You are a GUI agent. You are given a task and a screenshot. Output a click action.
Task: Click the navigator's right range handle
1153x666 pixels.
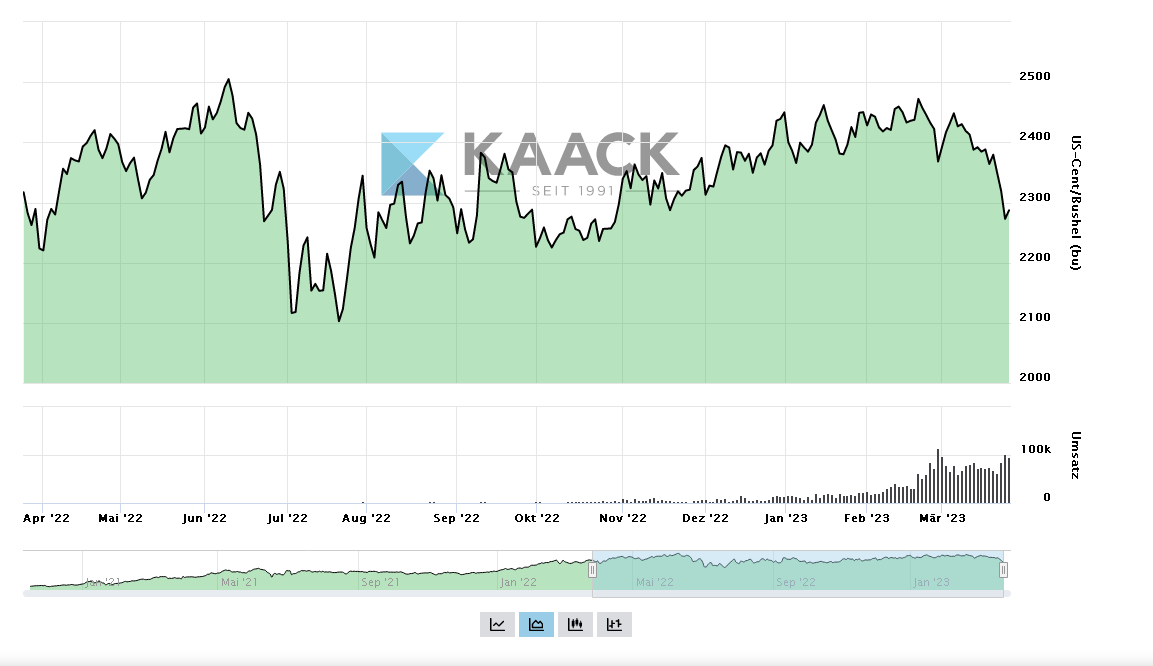[x=1003, y=570]
